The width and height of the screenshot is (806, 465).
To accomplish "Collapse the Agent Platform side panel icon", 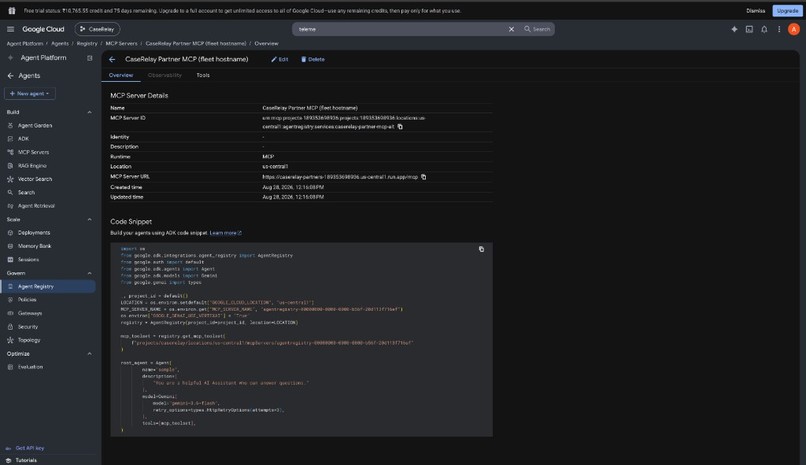I will [90, 58].
